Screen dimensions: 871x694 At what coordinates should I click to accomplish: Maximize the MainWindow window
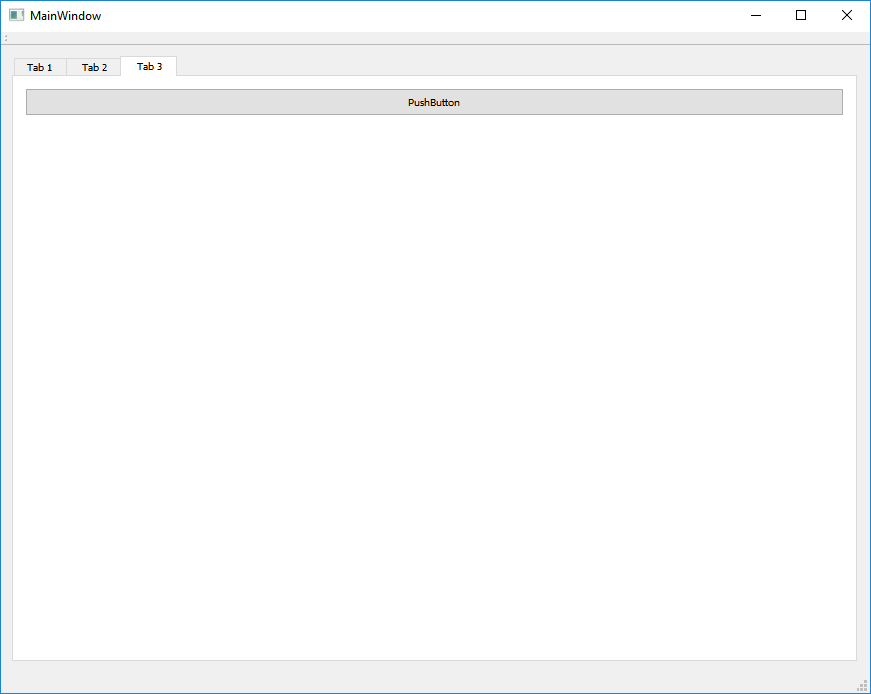[x=801, y=16]
